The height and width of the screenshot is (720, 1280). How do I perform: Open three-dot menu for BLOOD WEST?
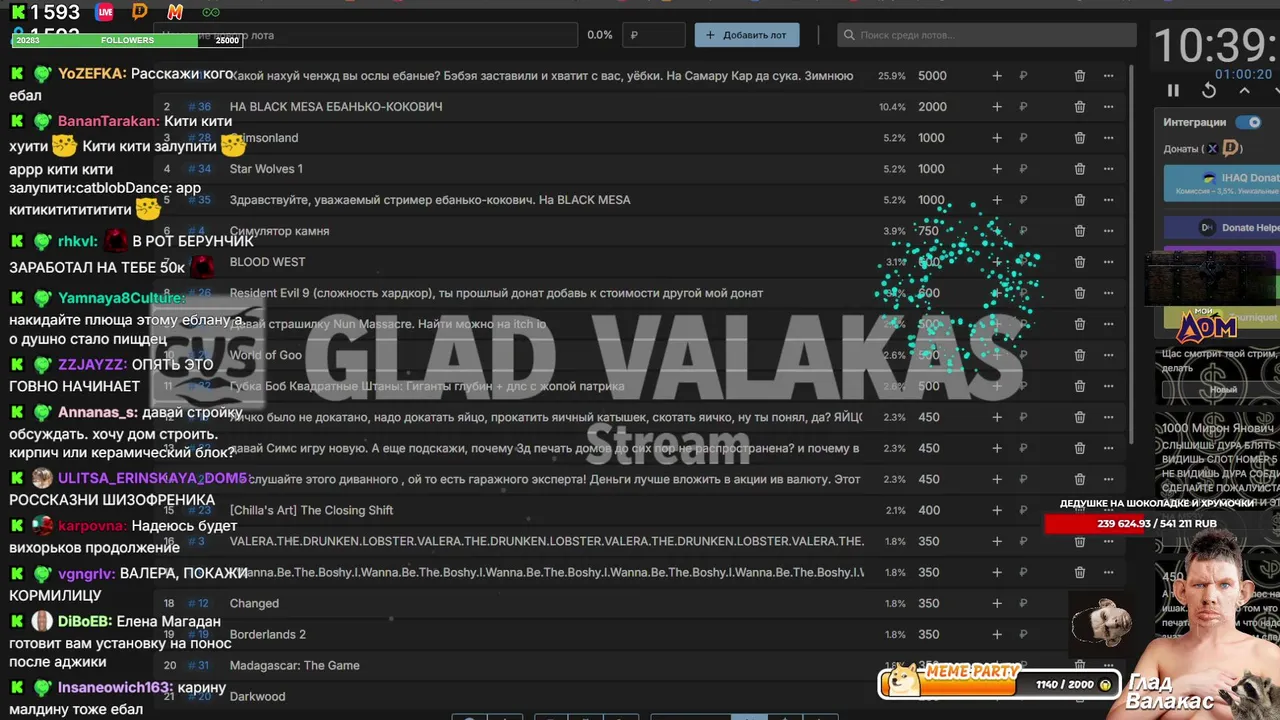(1108, 262)
